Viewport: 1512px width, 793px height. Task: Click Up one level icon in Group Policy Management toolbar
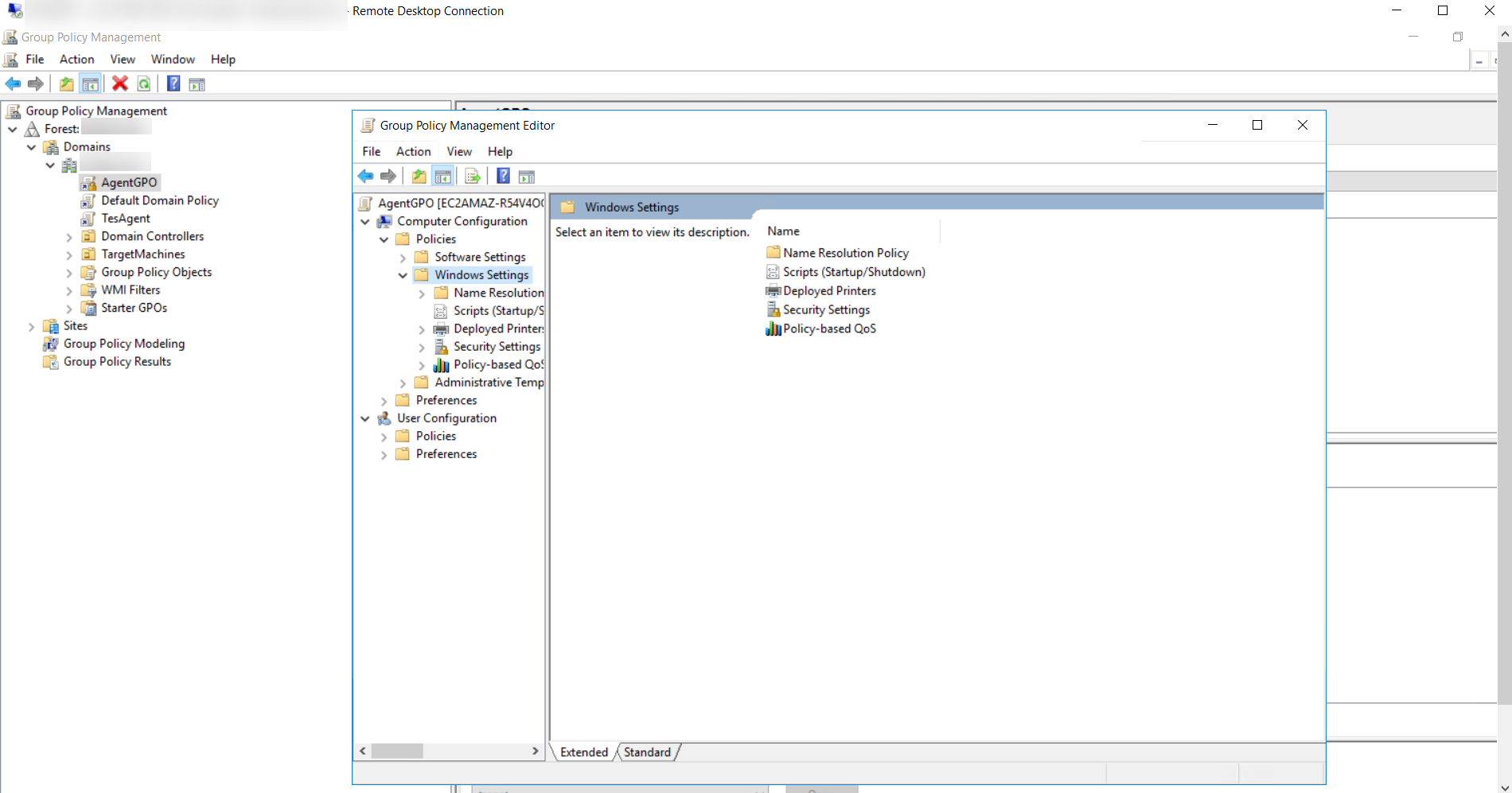point(67,84)
